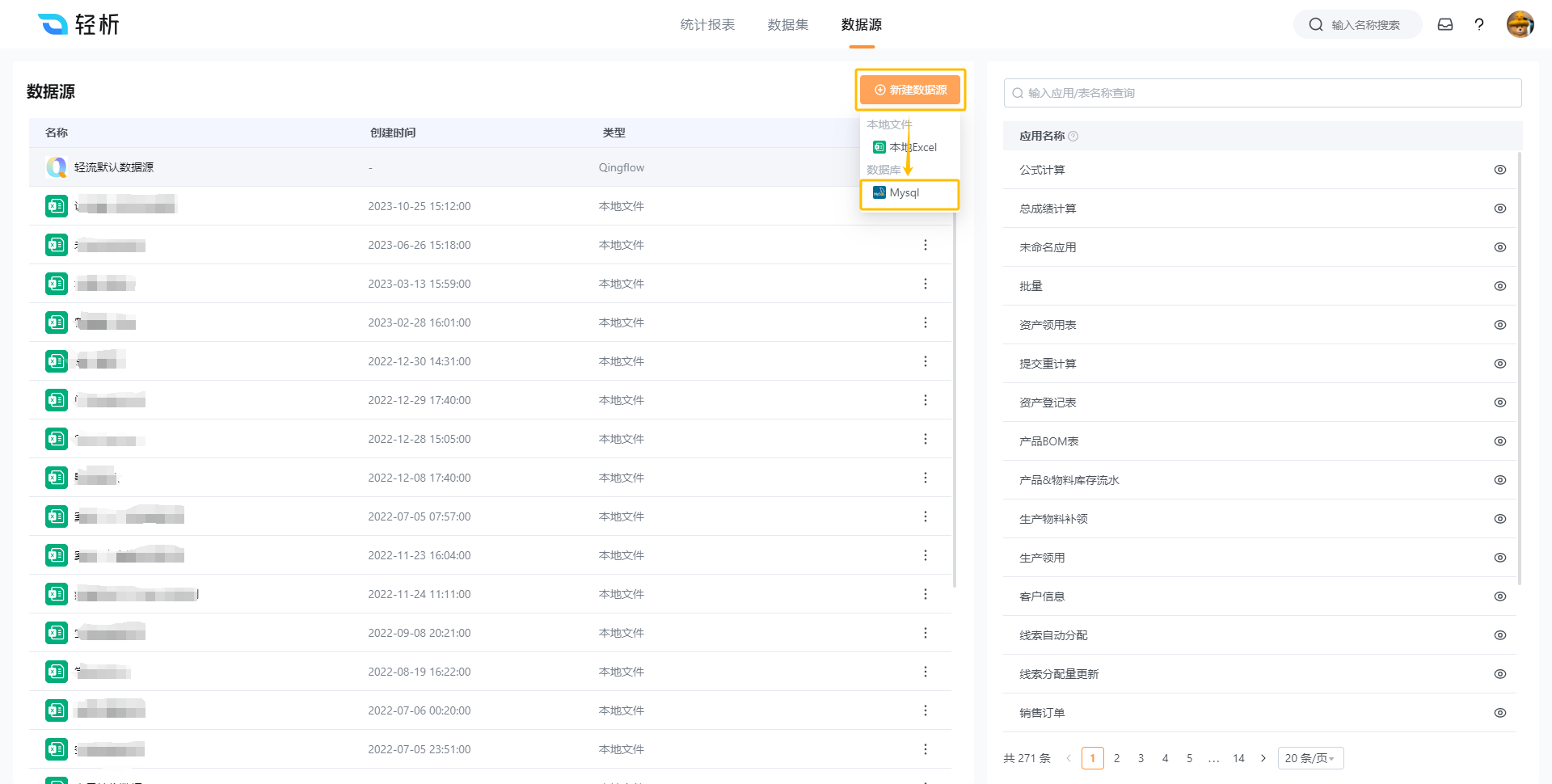
Task: Click Excel icon of 2023-02-28 16:01:00 row
Action: click(56, 322)
